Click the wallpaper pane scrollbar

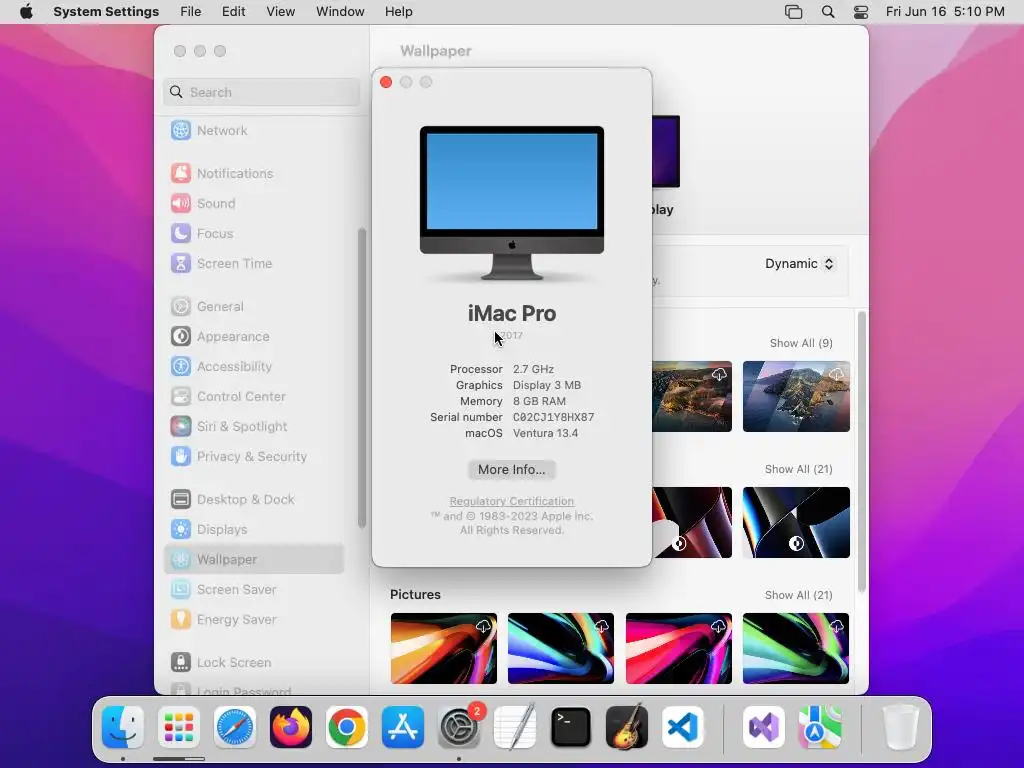click(x=861, y=452)
